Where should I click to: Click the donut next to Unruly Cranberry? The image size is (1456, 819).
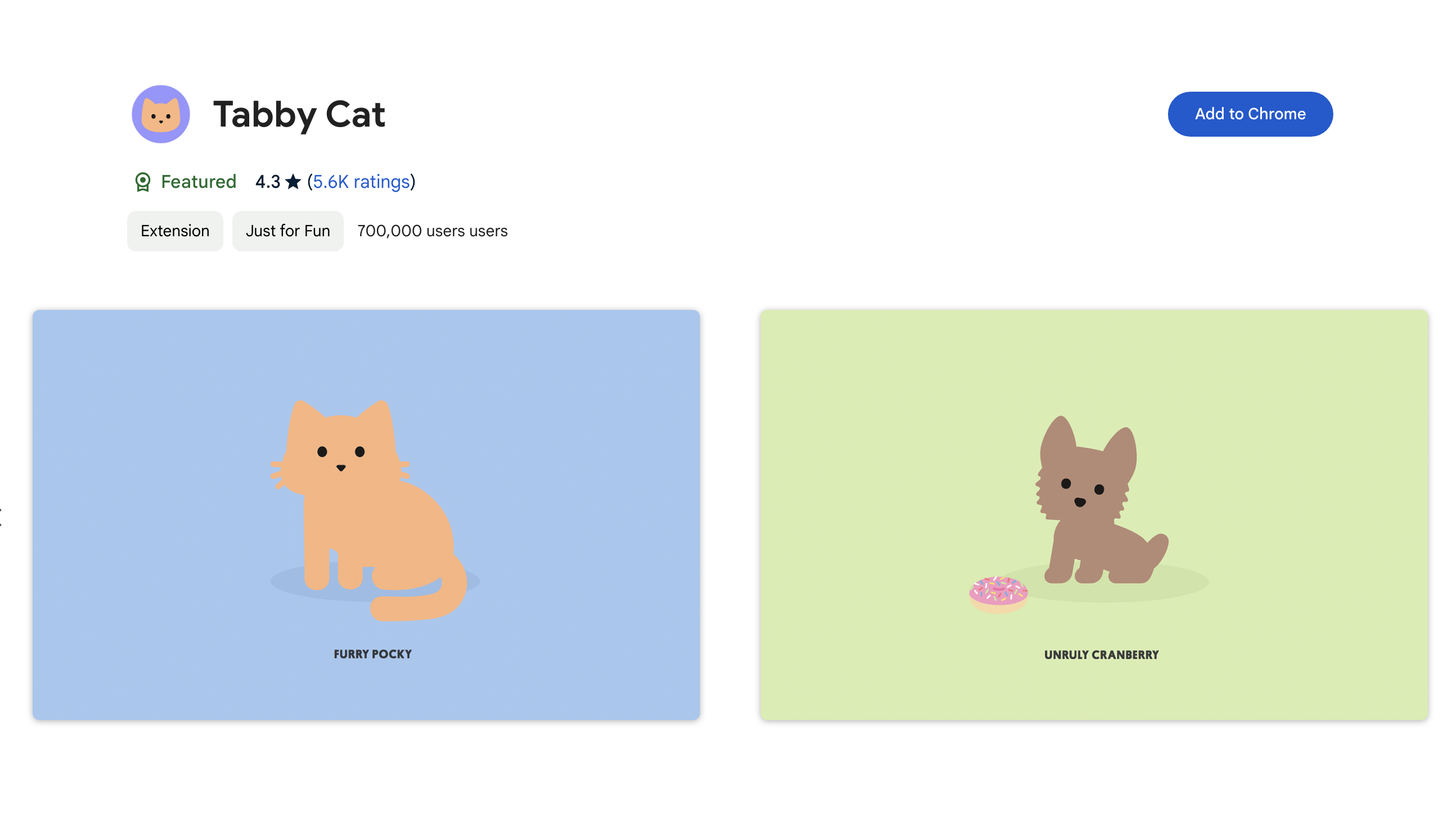click(999, 590)
